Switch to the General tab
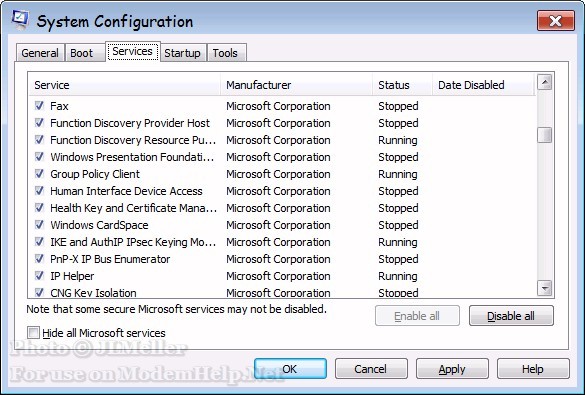 [x=40, y=53]
